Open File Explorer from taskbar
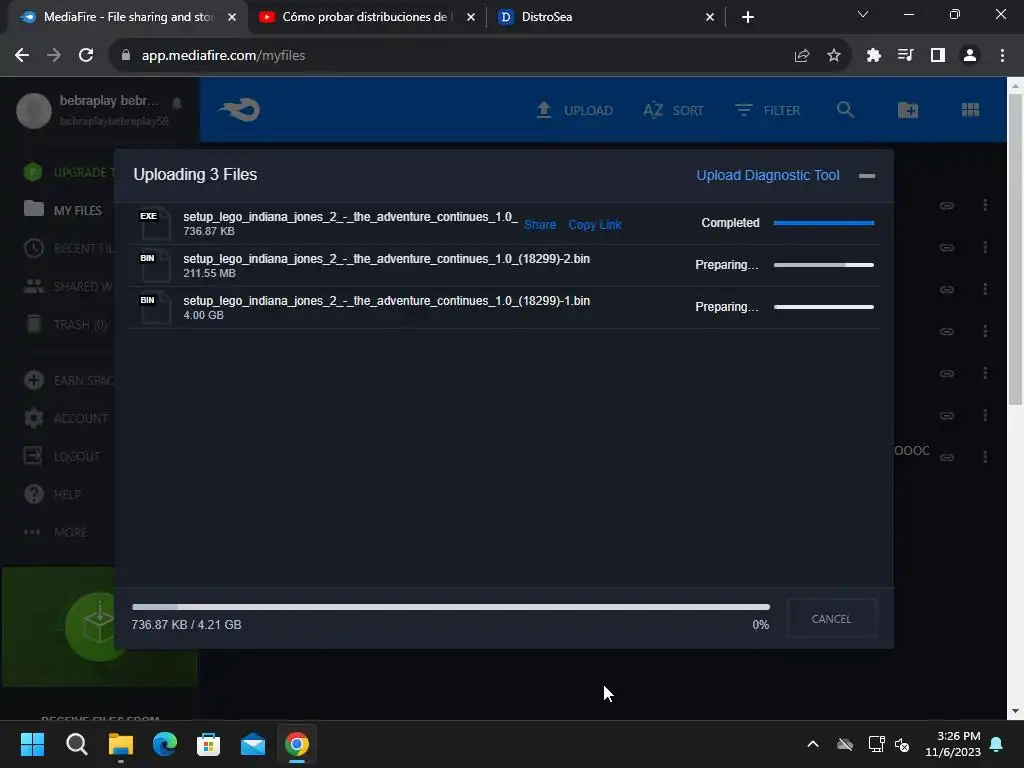Image resolution: width=1024 pixels, height=768 pixels. point(121,744)
